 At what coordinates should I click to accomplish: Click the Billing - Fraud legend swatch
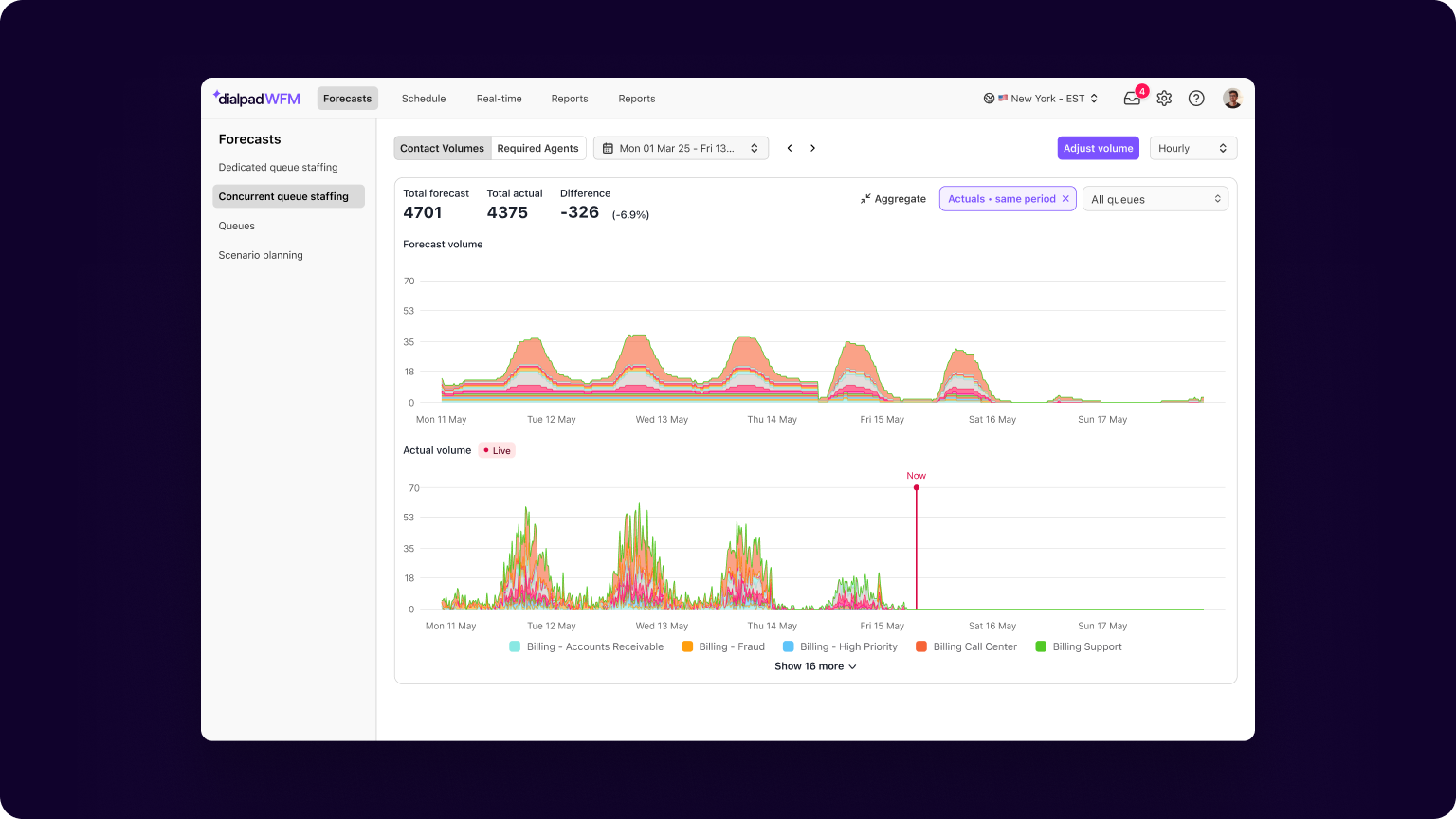pyautogui.click(x=687, y=646)
